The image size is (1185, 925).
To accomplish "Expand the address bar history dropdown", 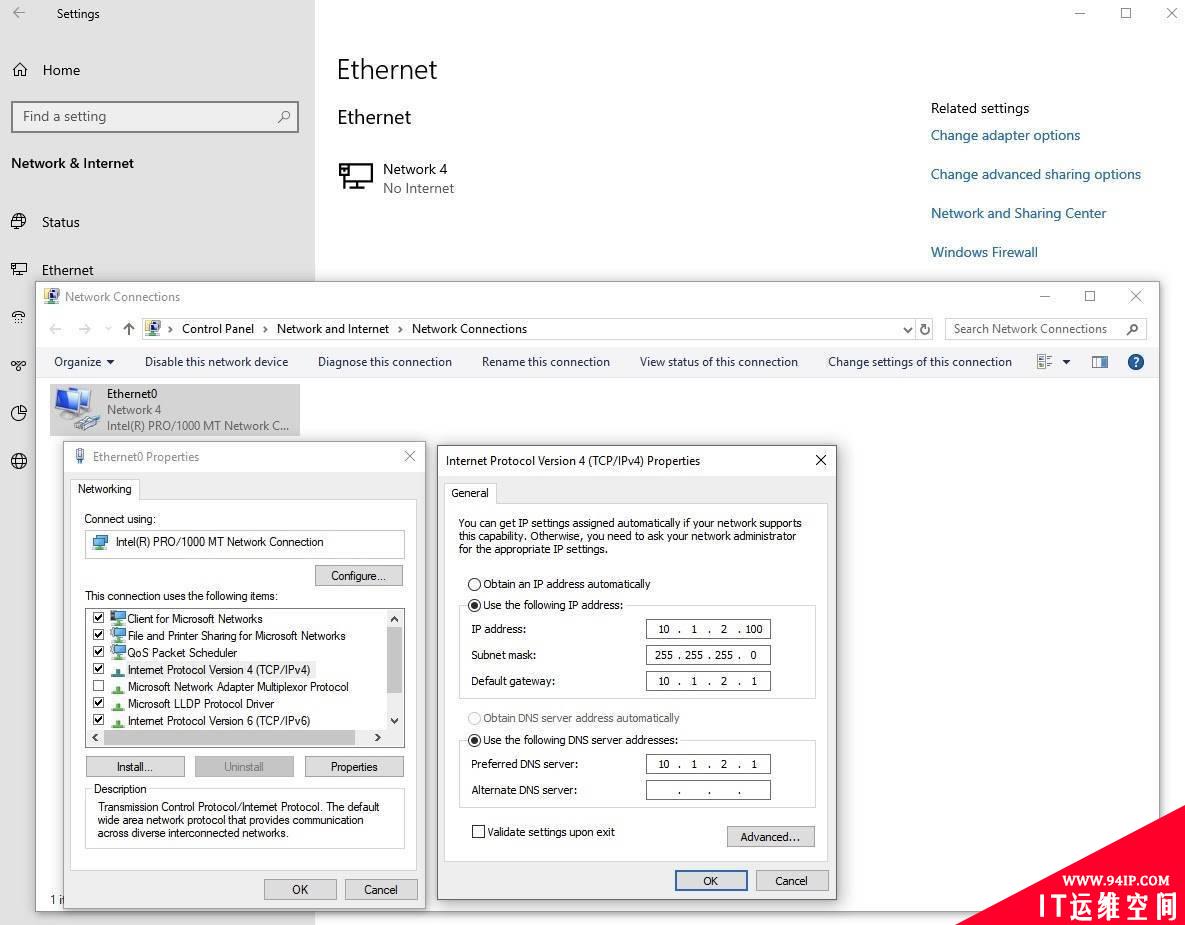I will tap(908, 329).
